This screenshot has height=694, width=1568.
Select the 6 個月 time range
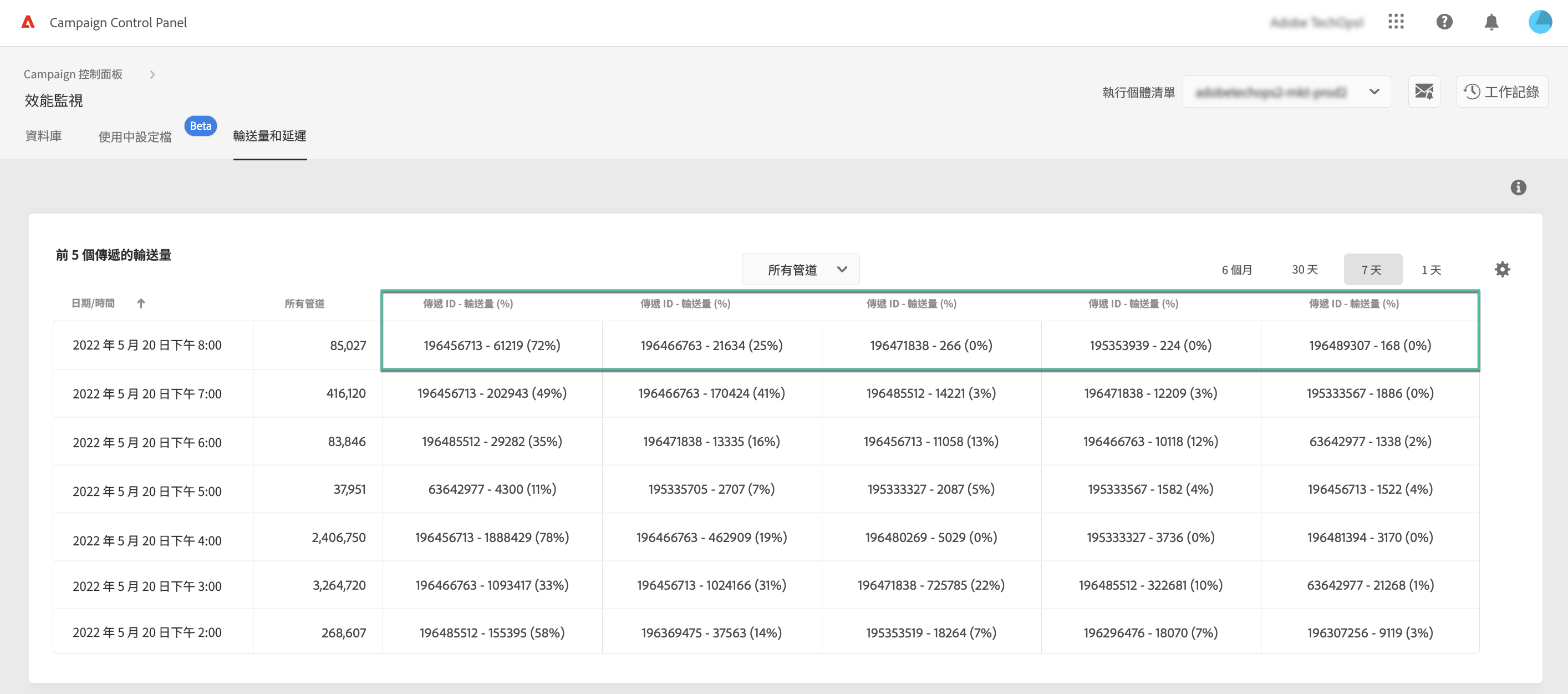1236,270
